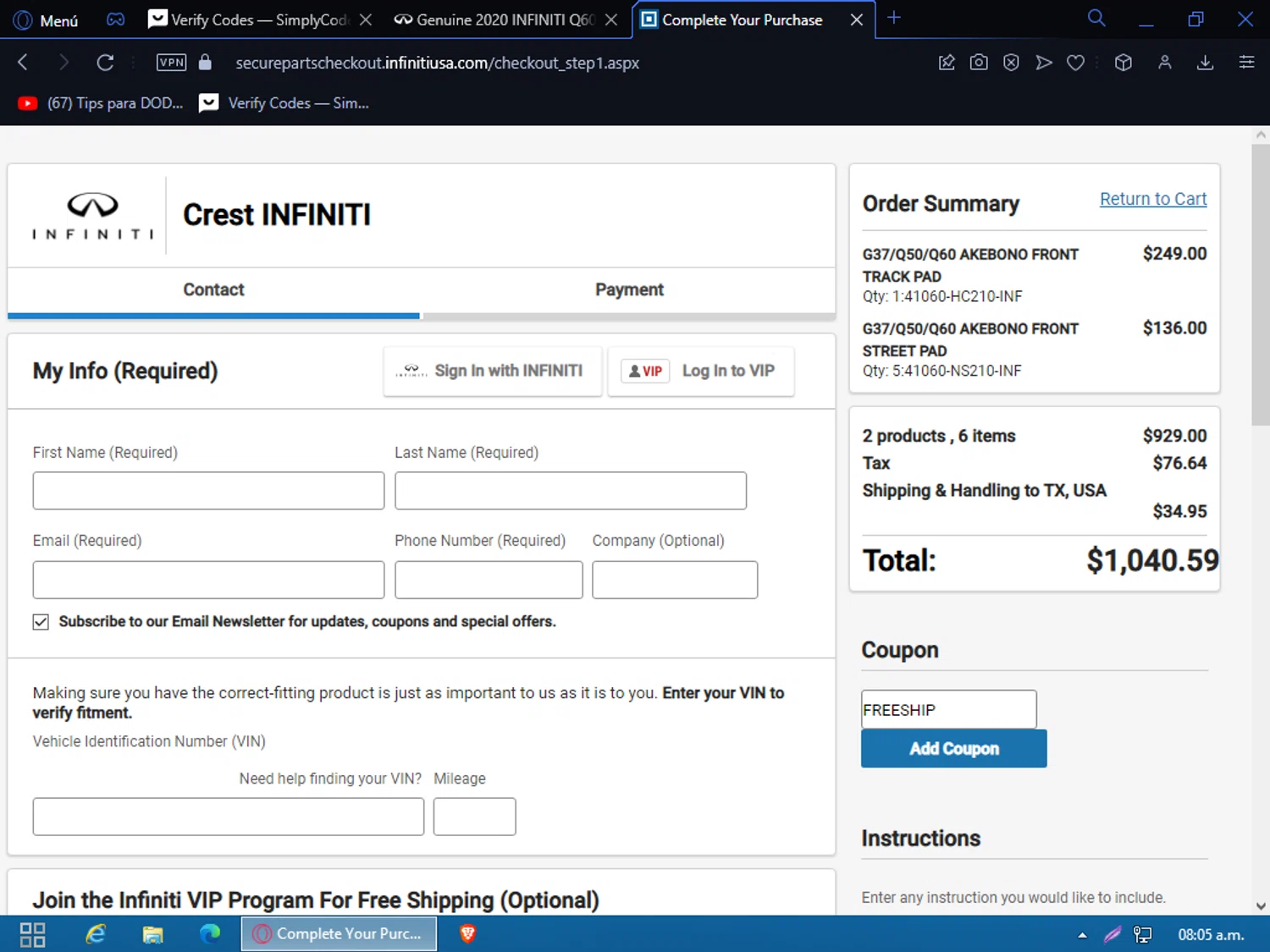Focus the Email field
This screenshot has height=952, width=1270.
(208, 580)
